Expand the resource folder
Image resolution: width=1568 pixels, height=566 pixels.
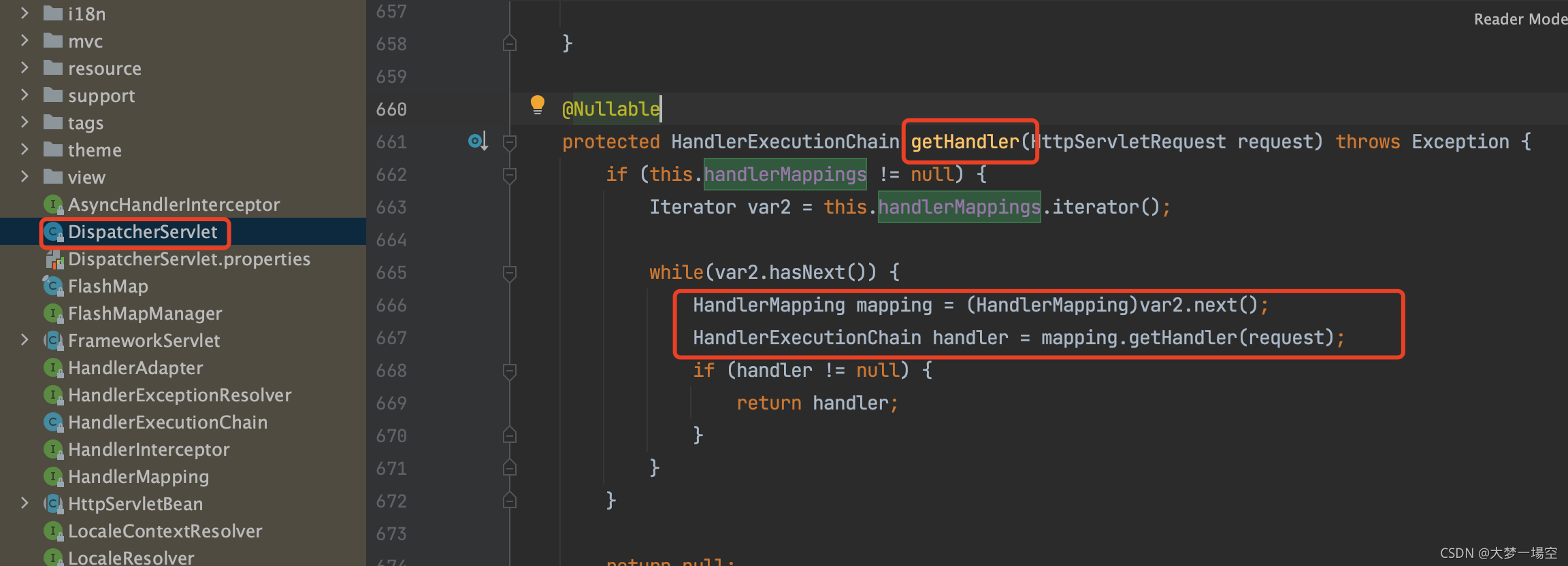pos(24,68)
